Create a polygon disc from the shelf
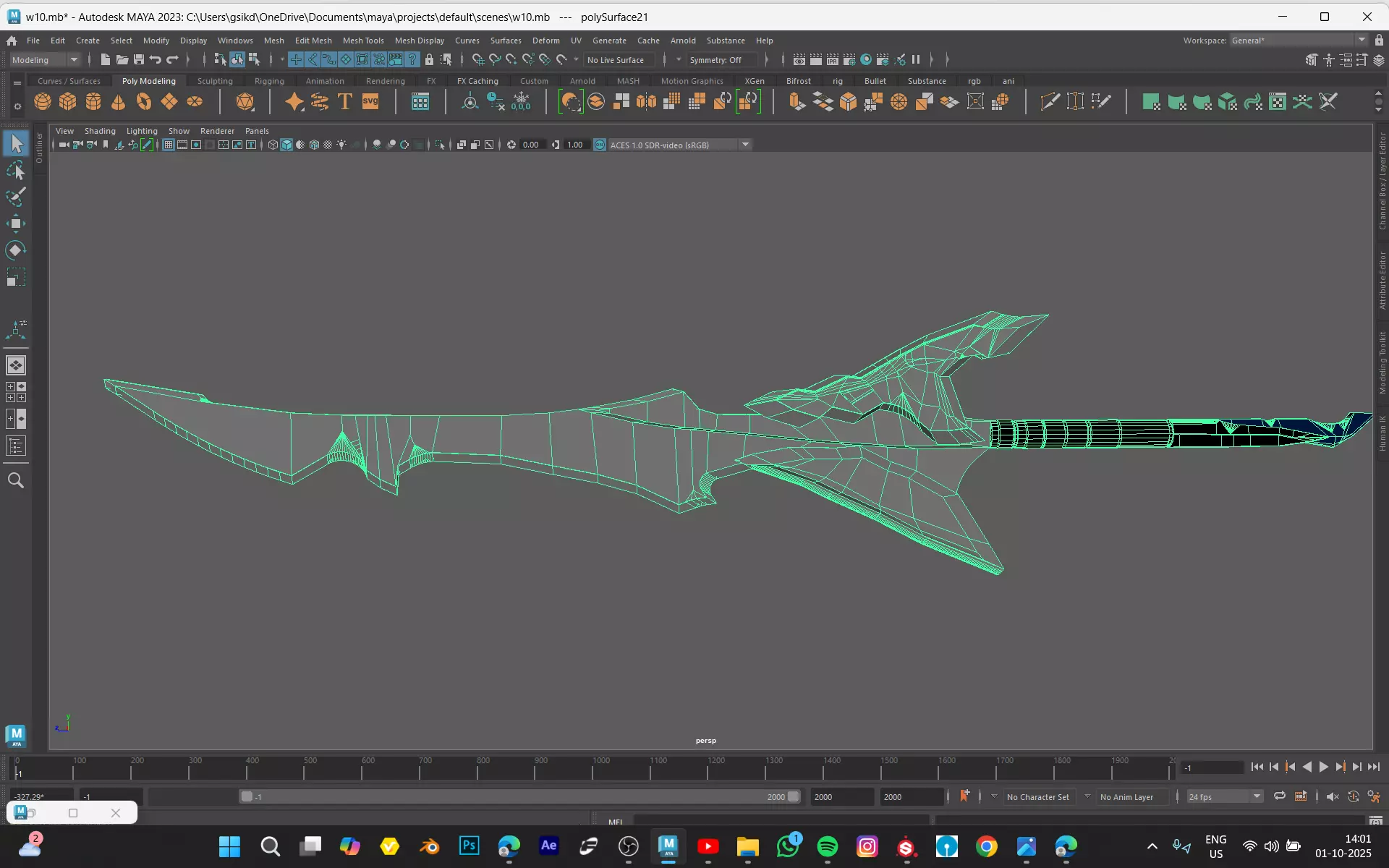 click(195, 102)
